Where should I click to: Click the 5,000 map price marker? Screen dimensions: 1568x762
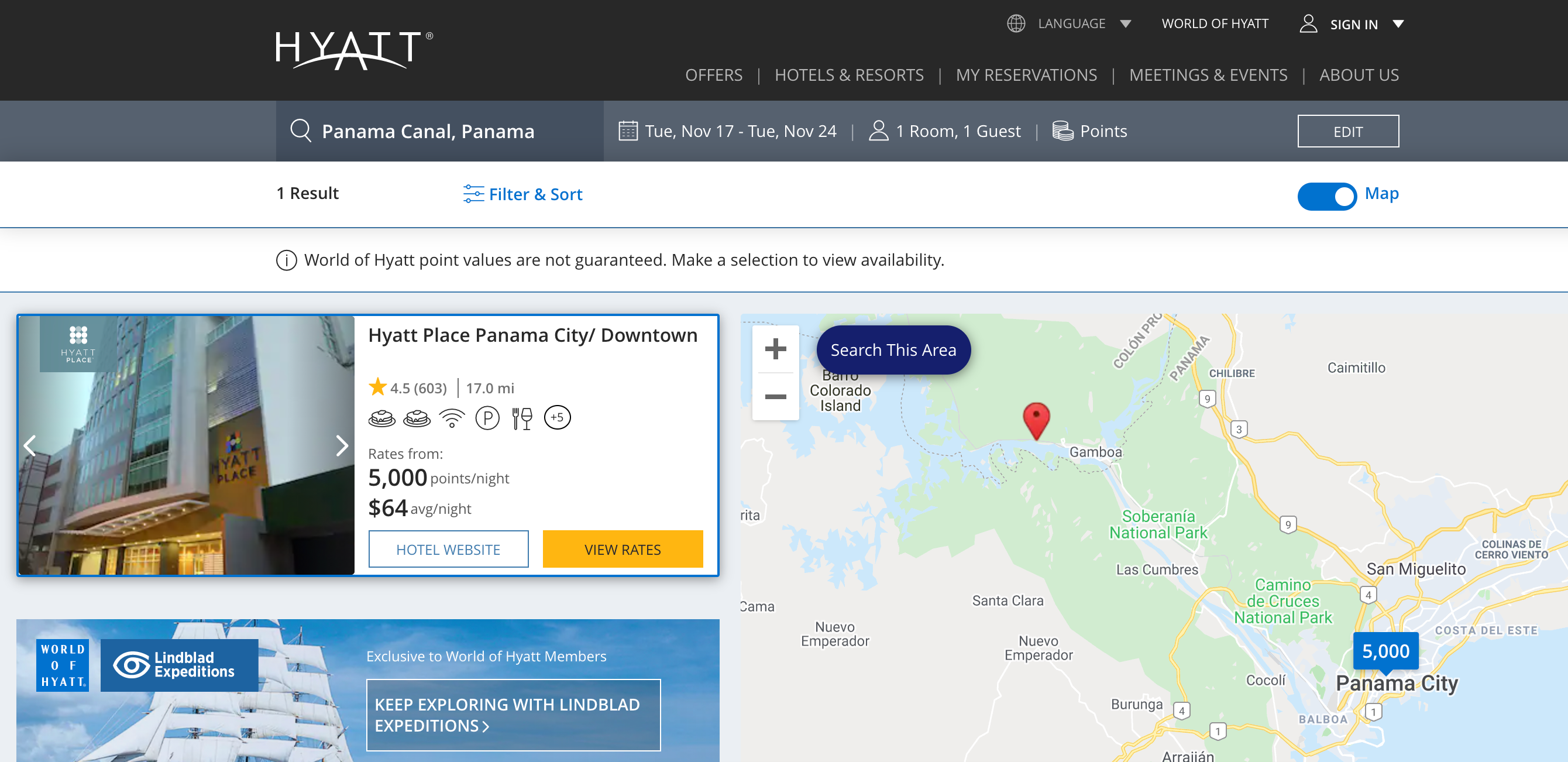[x=1385, y=651]
